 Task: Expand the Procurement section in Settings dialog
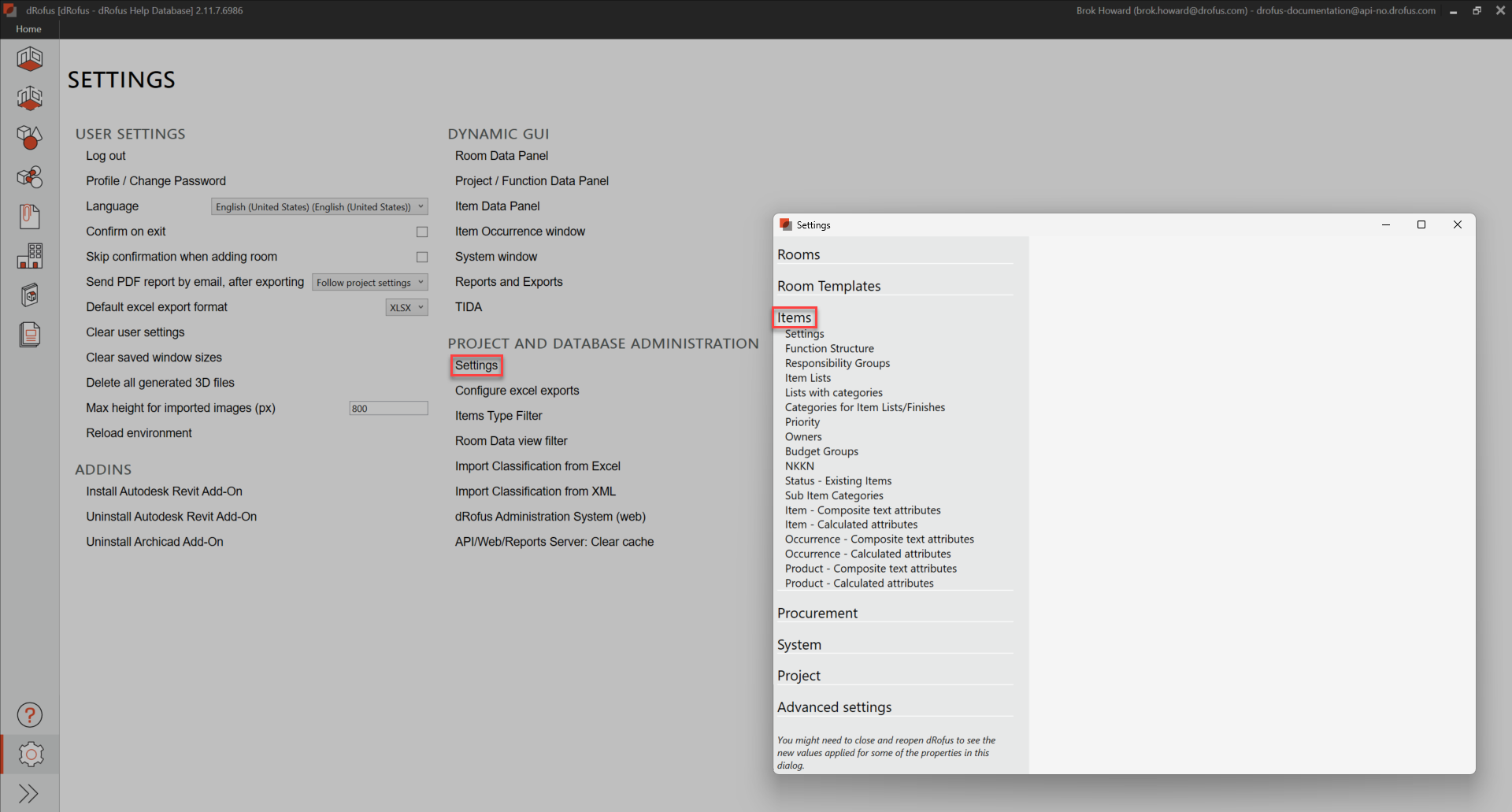817,614
